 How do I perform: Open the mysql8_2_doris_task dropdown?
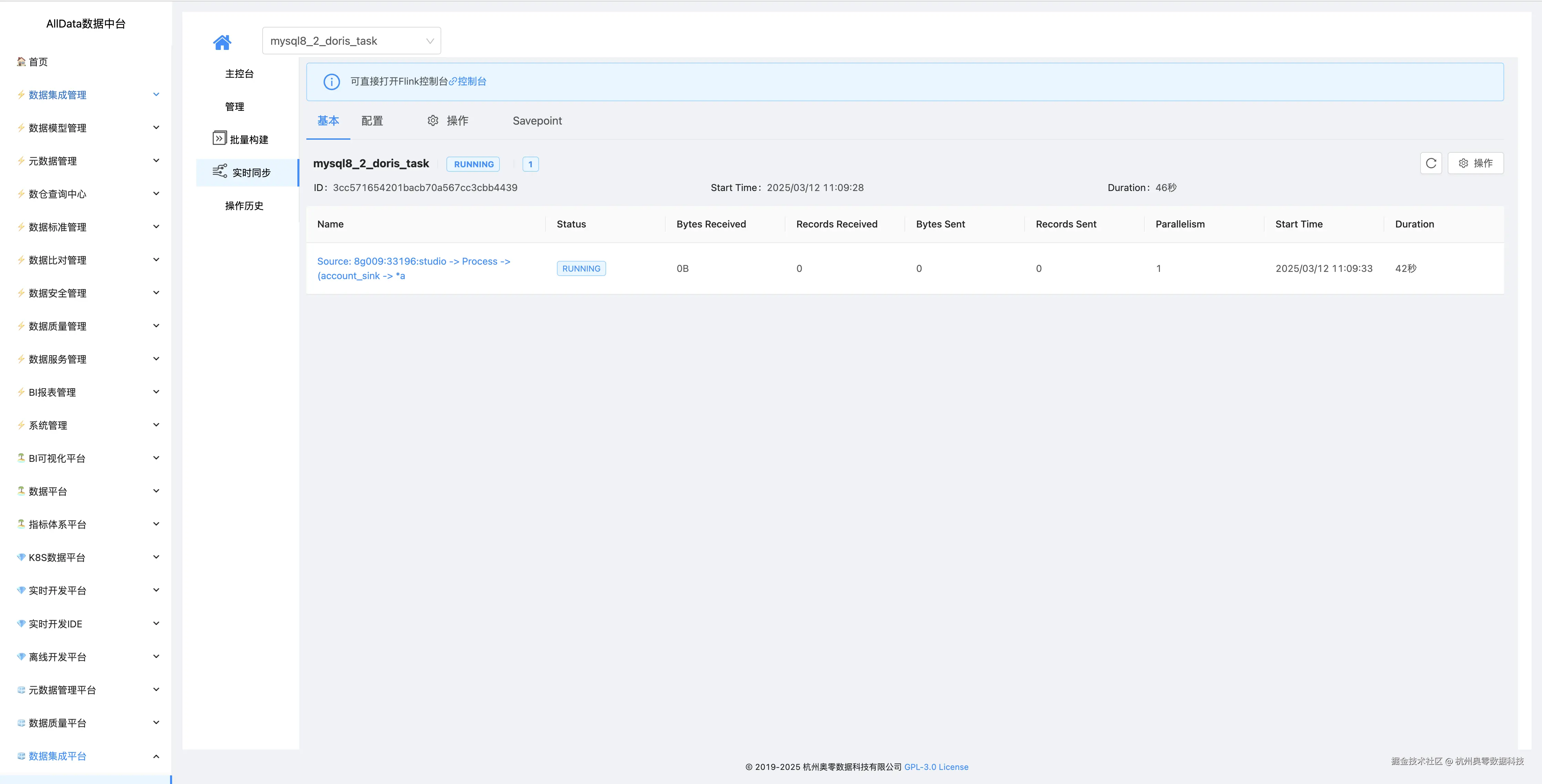[351, 41]
